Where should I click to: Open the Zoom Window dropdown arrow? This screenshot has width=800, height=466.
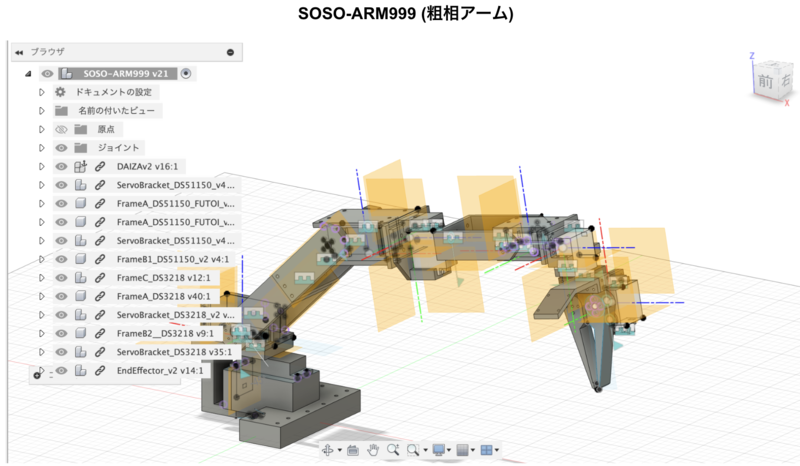[425, 450]
